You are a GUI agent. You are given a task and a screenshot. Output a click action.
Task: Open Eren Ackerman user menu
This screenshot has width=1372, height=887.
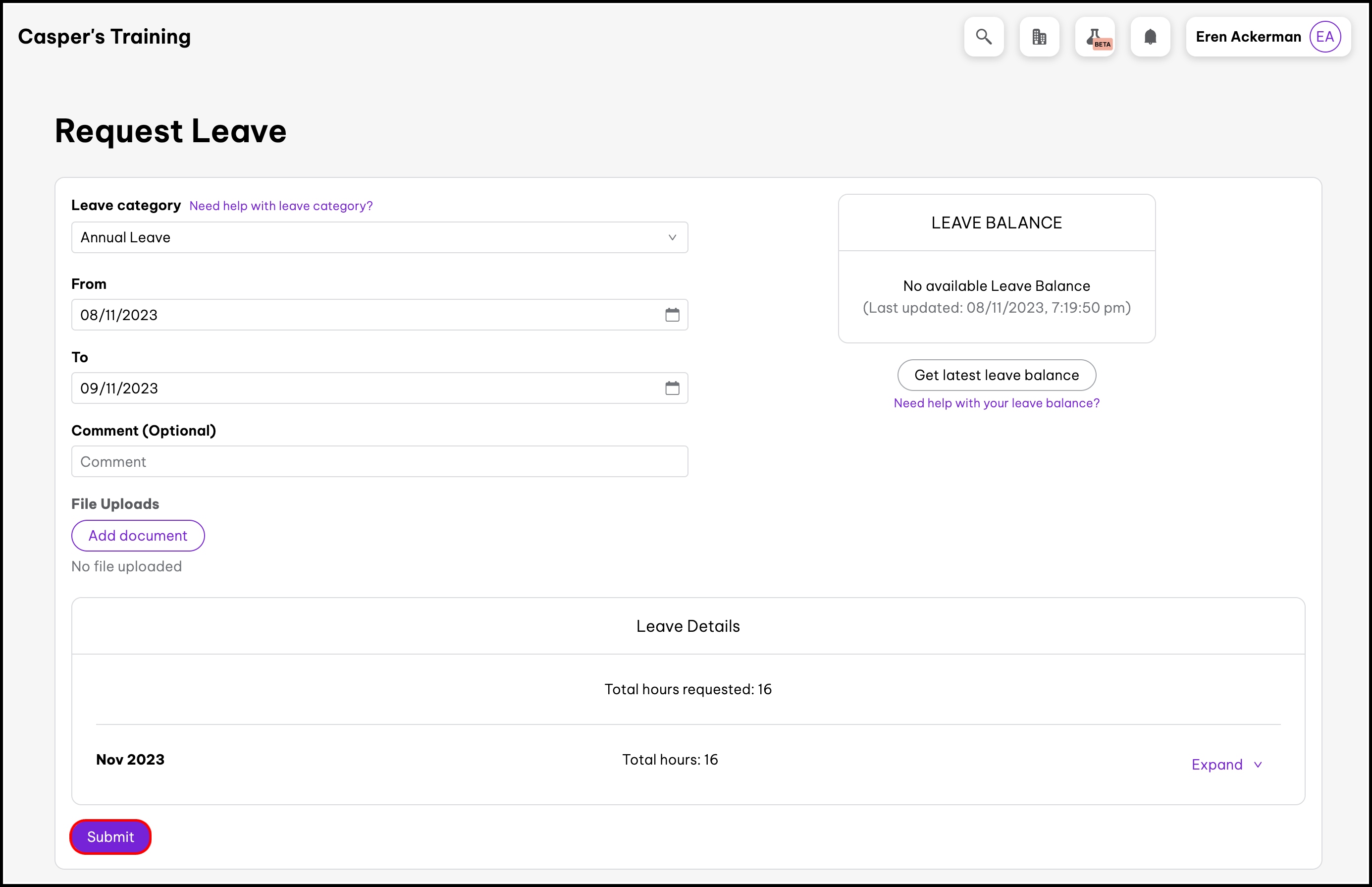1248,37
